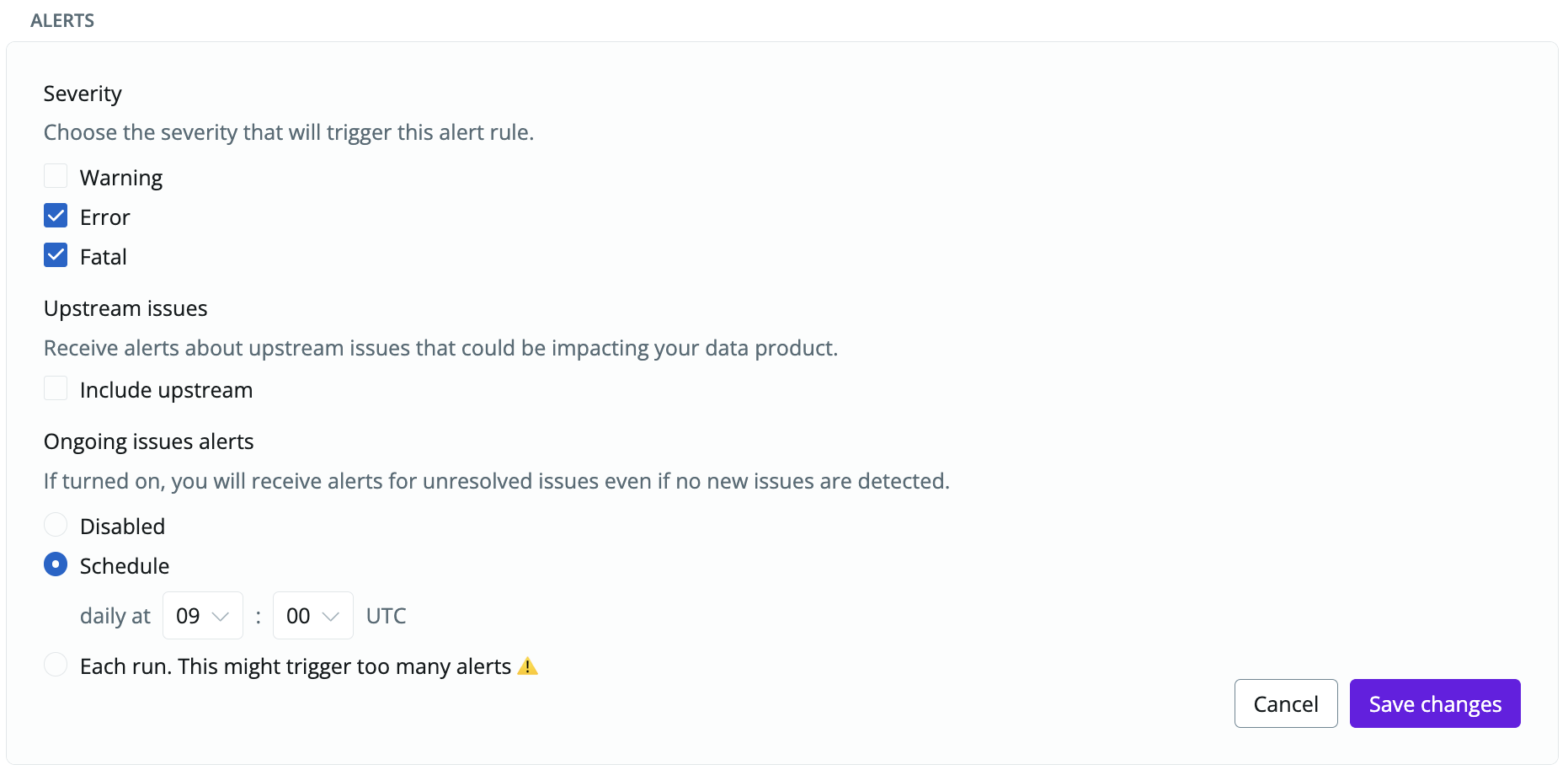This screenshot has height=770, width=1568.
Task: Choose the Each run radio option
Action: (56, 665)
